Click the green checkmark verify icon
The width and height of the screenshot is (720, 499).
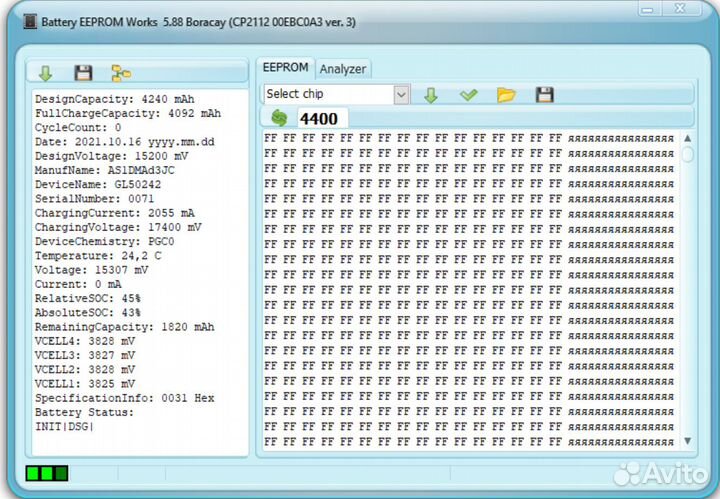click(x=468, y=95)
